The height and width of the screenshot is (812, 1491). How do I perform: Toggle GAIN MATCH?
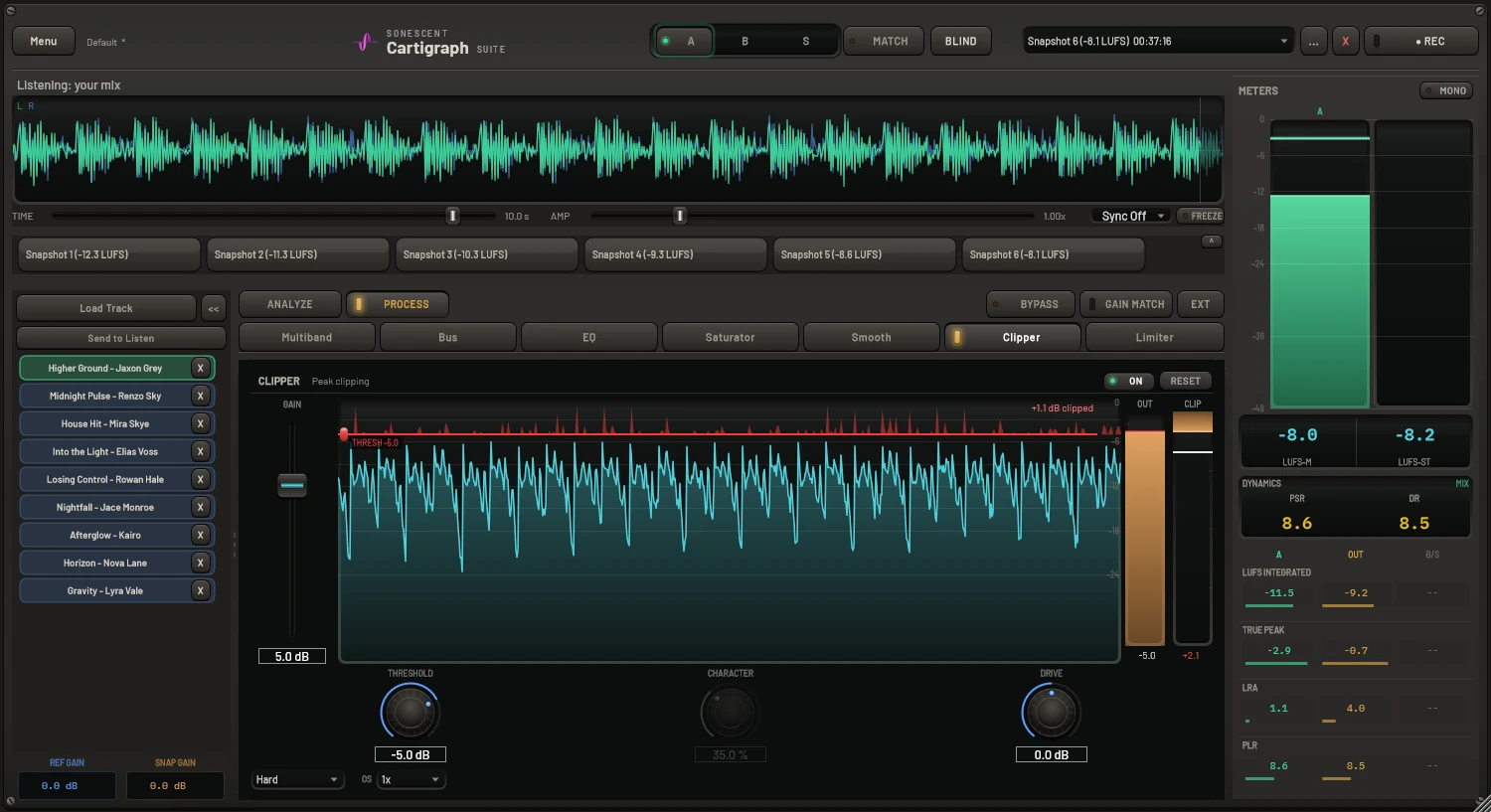click(x=1126, y=304)
